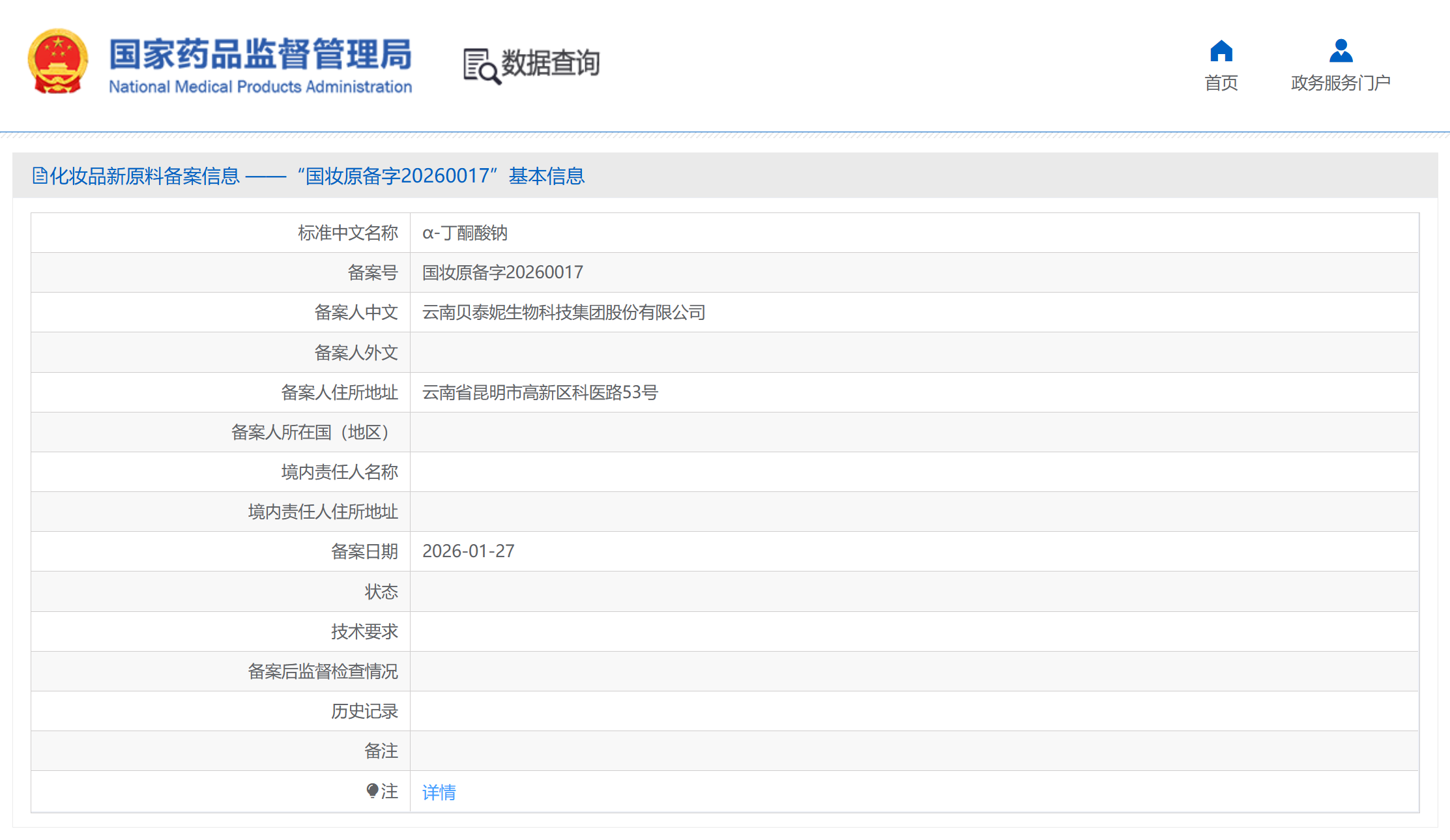Click the filing number 国妆原备字20260017 value
Image resolution: width=1450 pixels, height=840 pixels.
click(x=502, y=272)
